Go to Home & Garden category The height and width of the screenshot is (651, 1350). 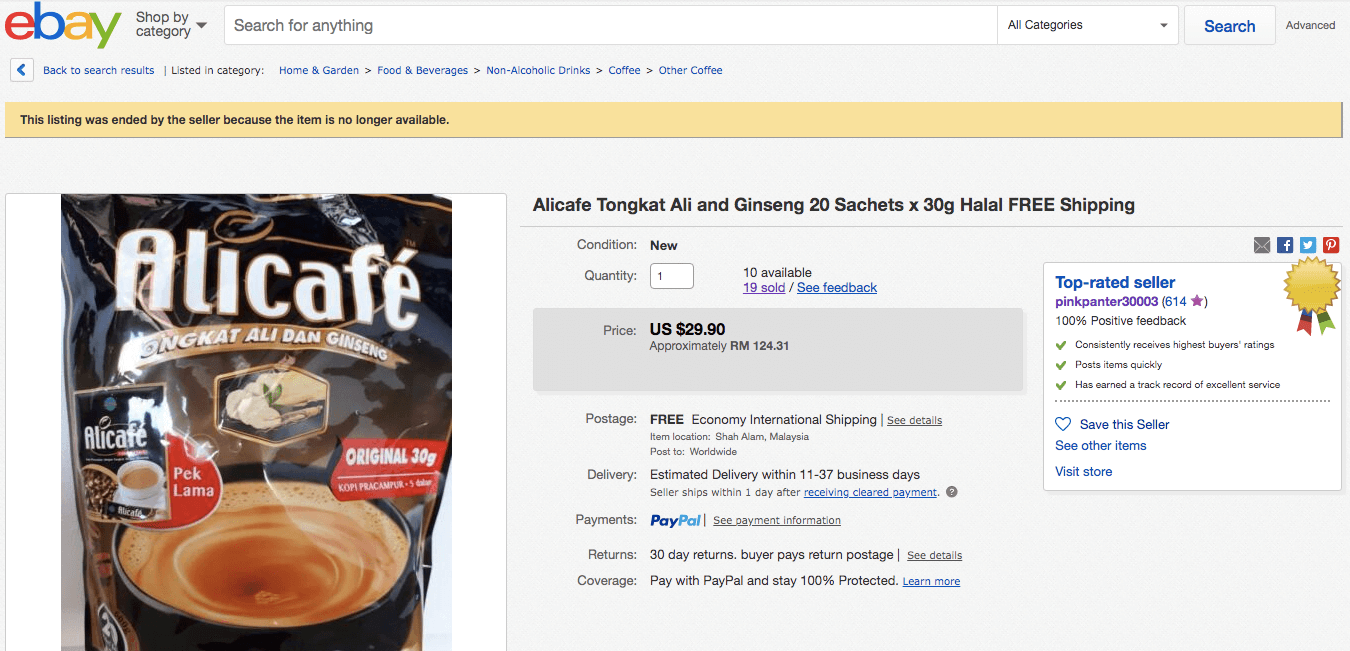pos(319,71)
